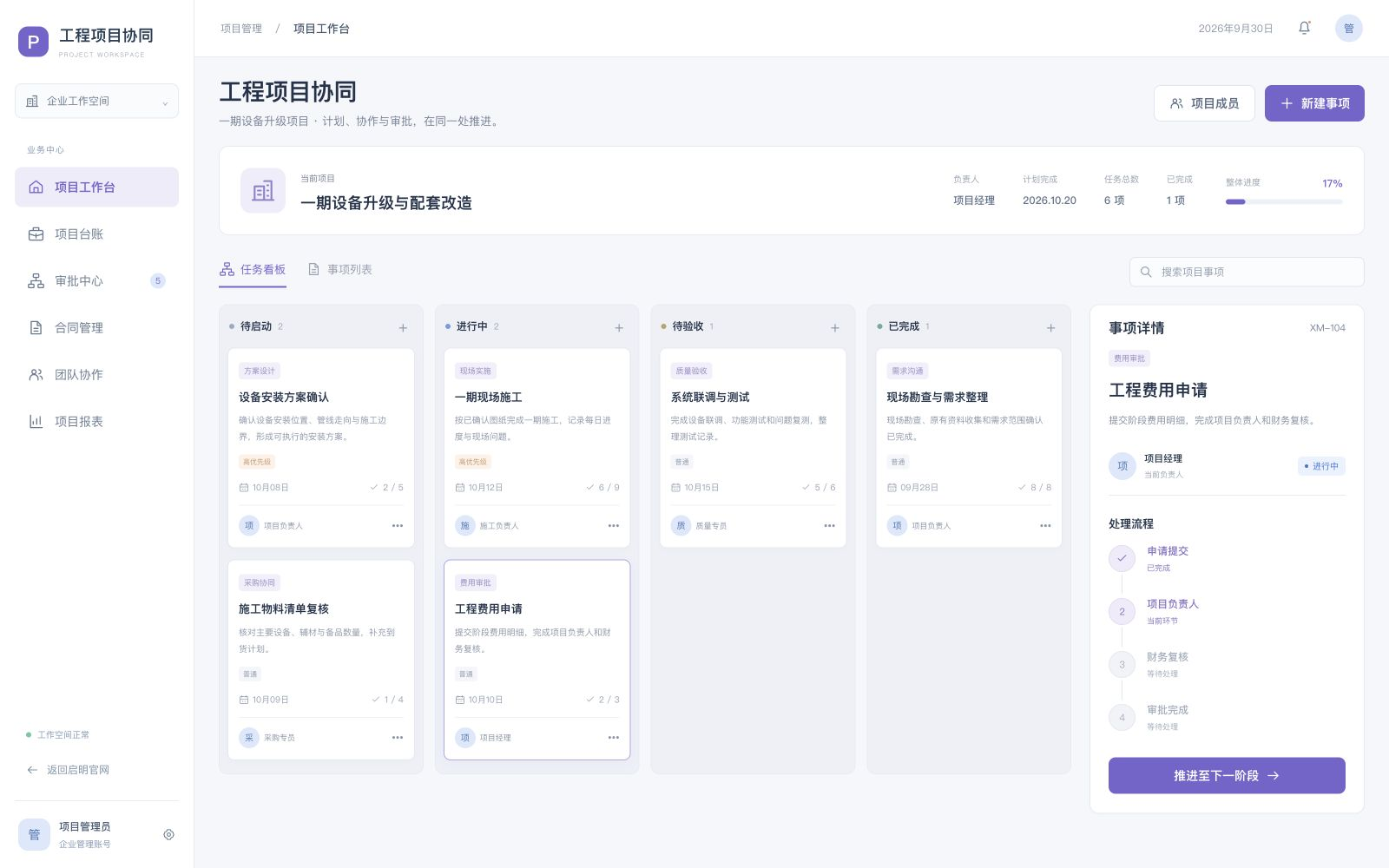1389x868 pixels.
Task: Open 项目台账 in sidebar
Action: [x=96, y=233]
